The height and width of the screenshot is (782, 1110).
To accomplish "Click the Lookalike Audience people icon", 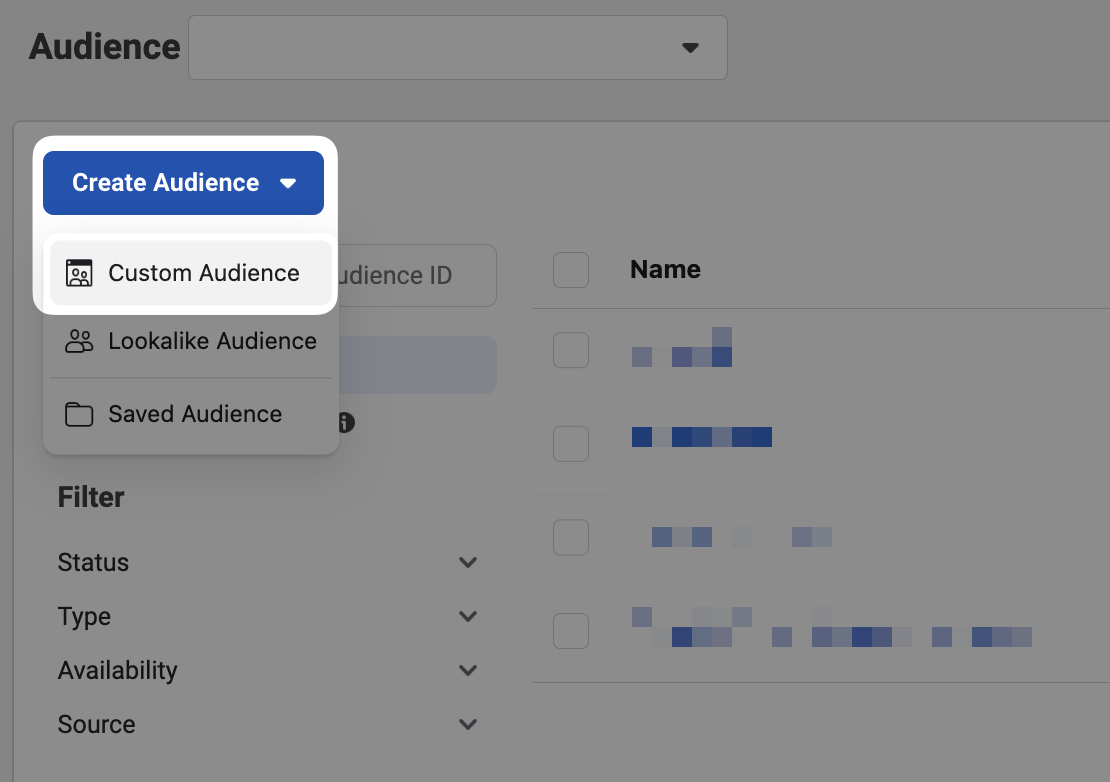I will 79,341.
